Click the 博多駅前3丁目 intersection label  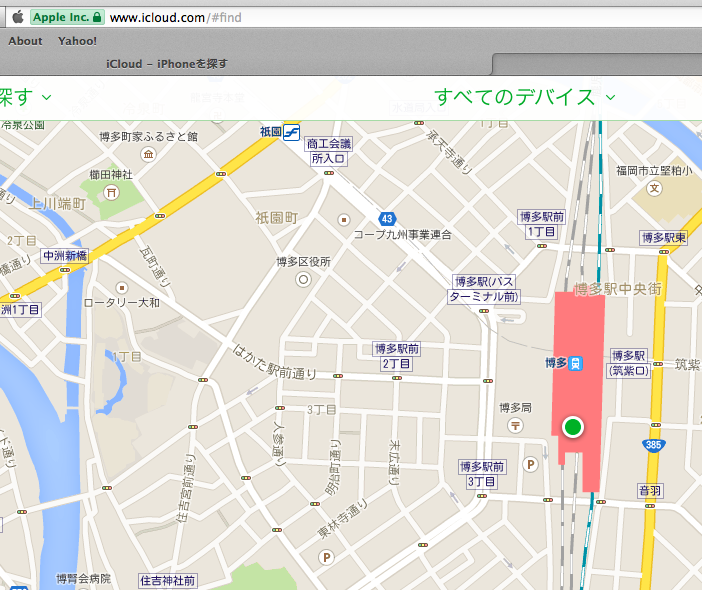[482, 474]
